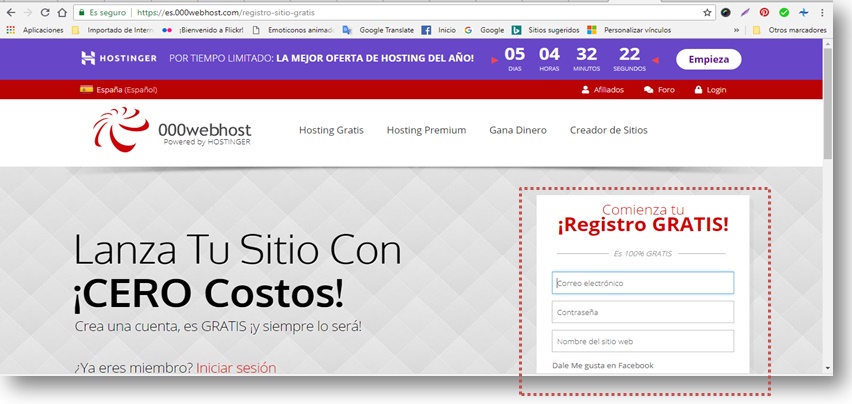Click the countdown DIAS value 05
The width and height of the screenshot is (852, 404).
pos(515,54)
